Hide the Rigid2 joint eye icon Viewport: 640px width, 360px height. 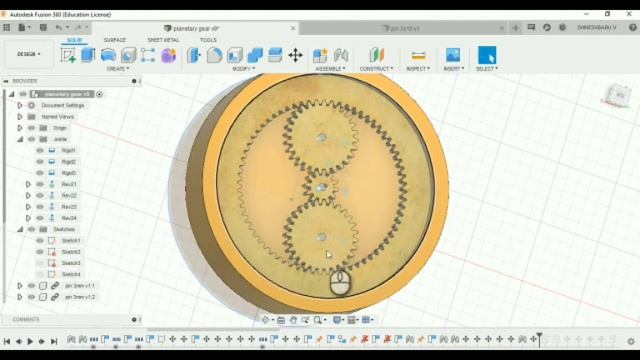[x=40, y=162]
